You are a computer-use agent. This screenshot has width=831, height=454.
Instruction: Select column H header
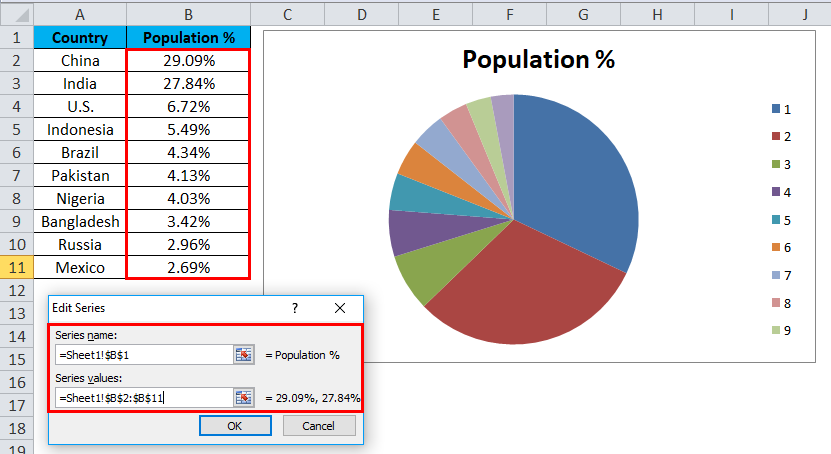click(657, 15)
